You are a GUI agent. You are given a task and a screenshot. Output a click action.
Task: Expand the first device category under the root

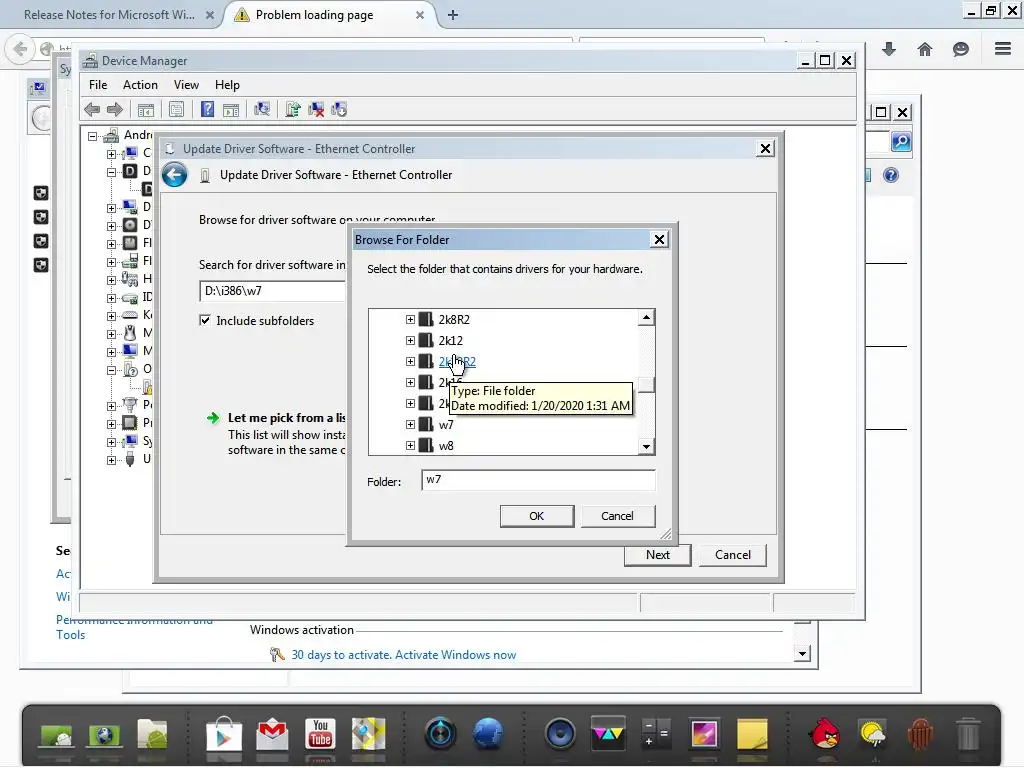pos(111,154)
